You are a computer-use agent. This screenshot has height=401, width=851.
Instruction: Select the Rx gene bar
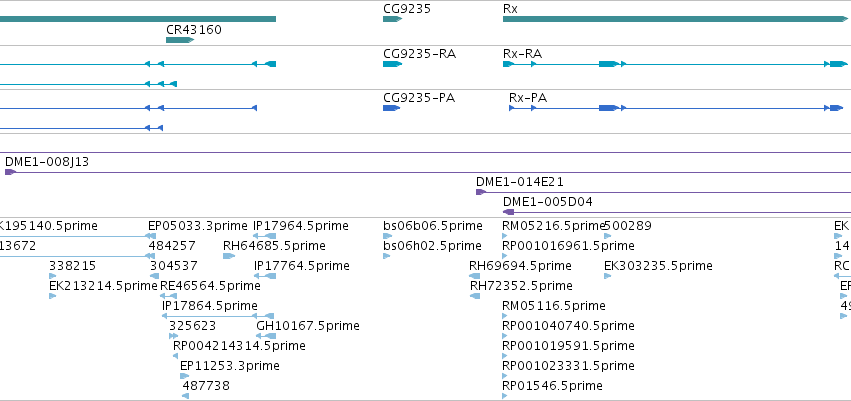(x=675, y=19)
